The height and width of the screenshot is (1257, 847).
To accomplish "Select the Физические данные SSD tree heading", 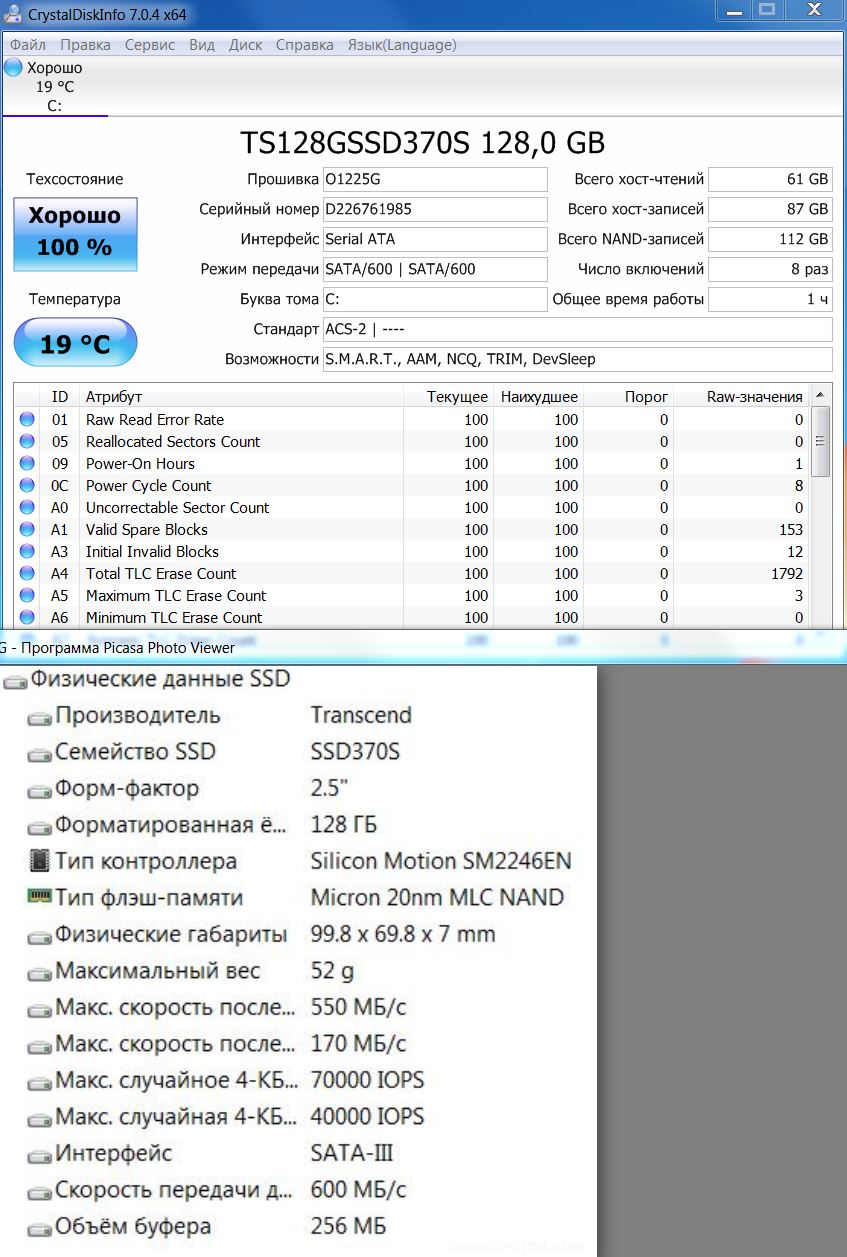I will pyautogui.click(x=160, y=679).
